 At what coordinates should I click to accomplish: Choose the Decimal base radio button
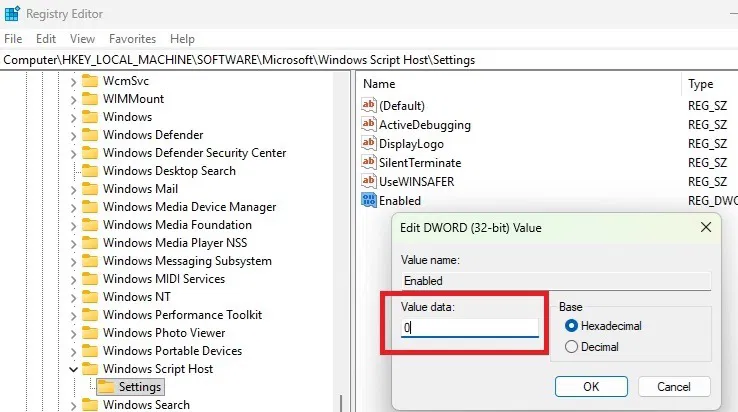point(572,347)
